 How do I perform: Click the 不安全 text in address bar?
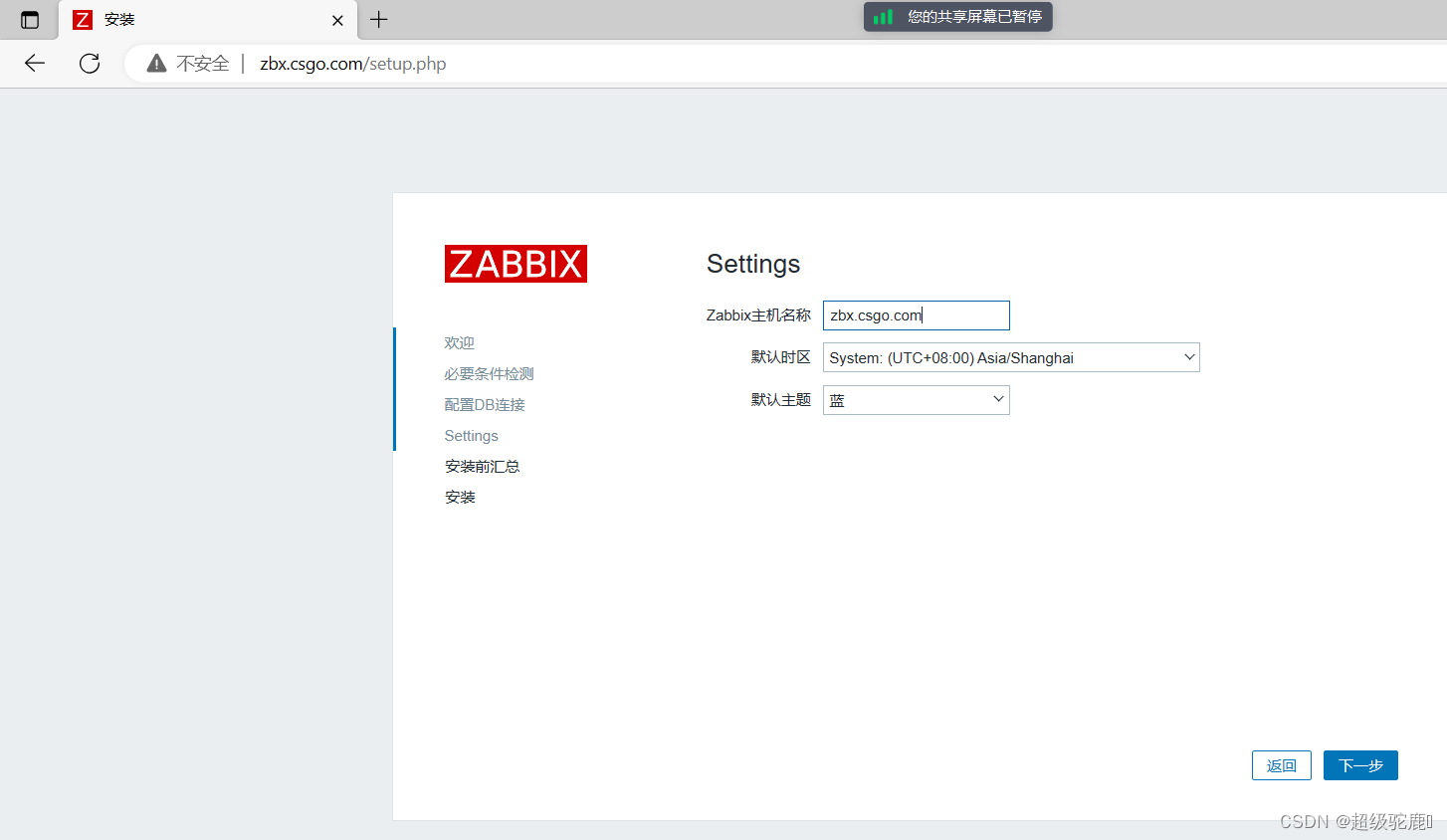pyautogui.click(x=203, y=64)
